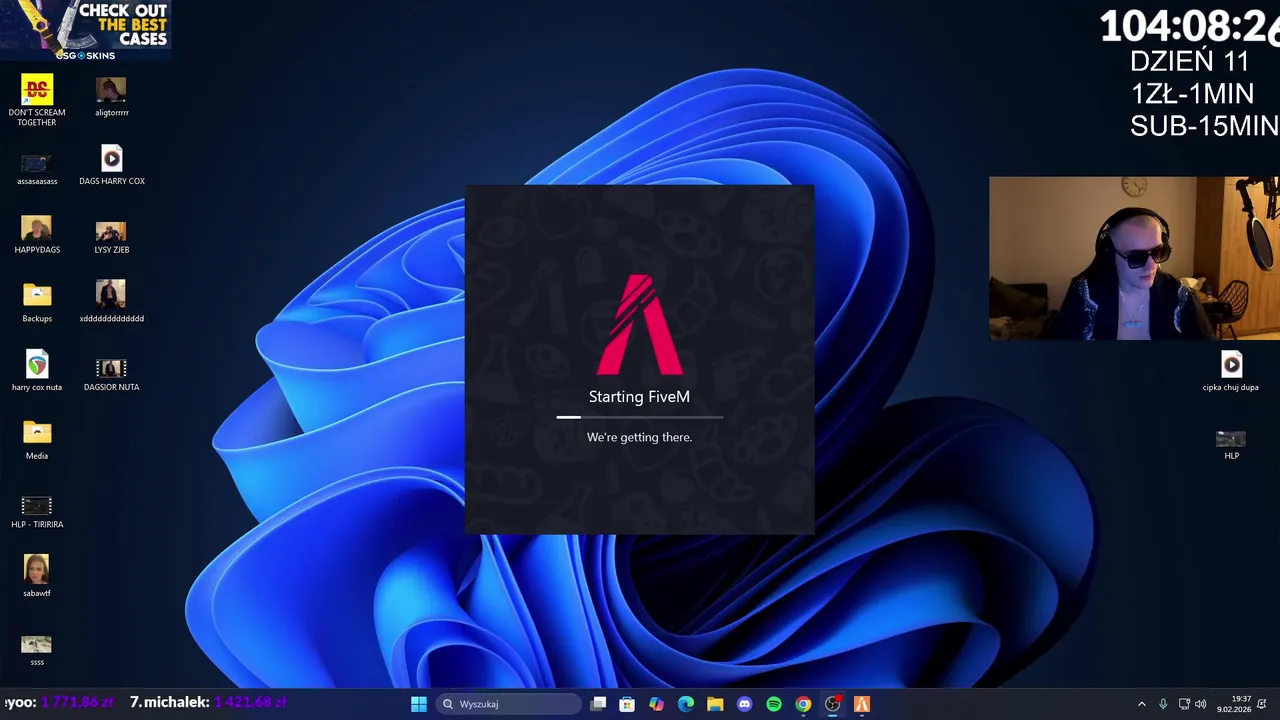Click the microphone tray icon
The height and width of the screenshot is (720, 1280).
click(1163, 704)
